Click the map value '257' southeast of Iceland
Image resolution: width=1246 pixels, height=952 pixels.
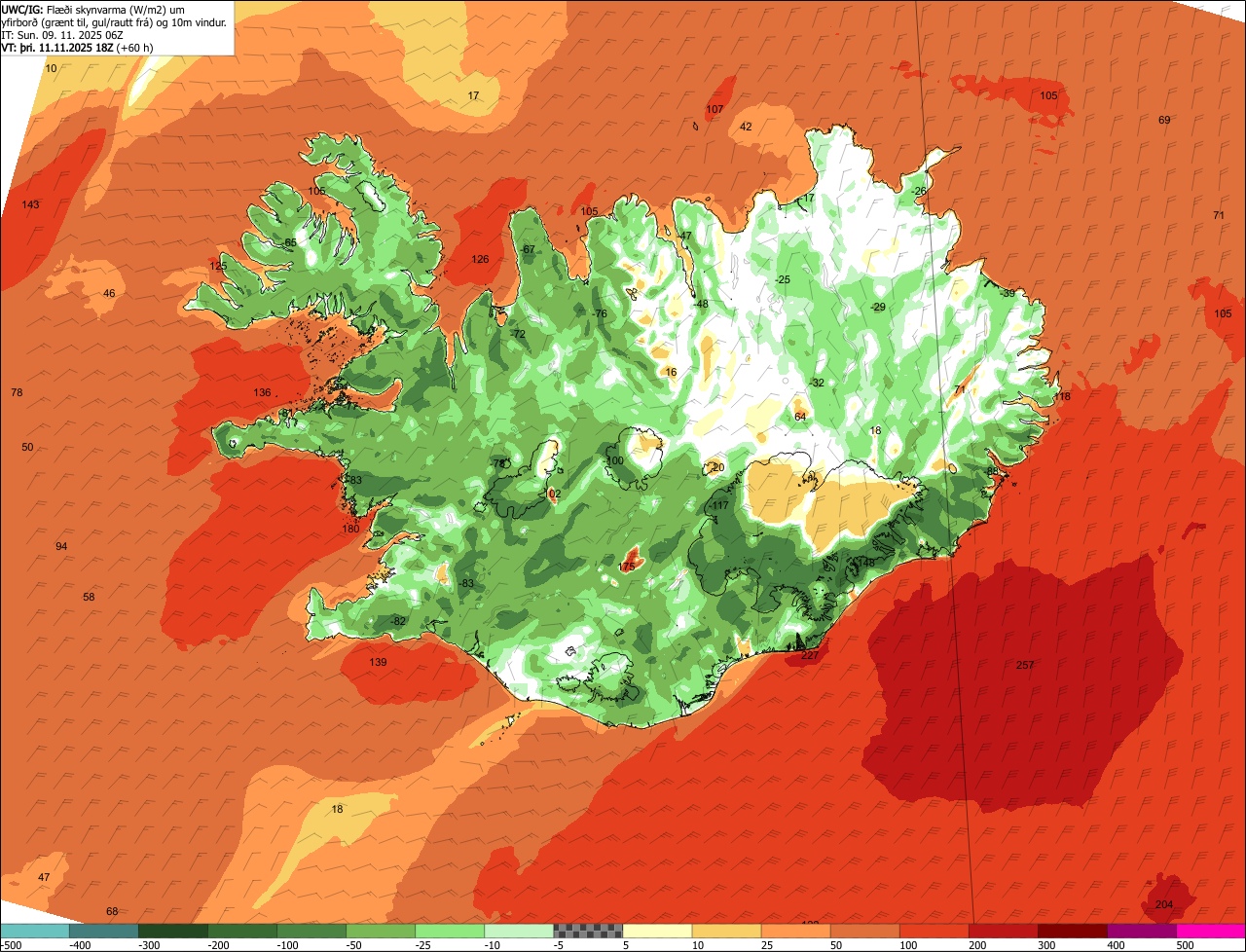[1025, 665]
